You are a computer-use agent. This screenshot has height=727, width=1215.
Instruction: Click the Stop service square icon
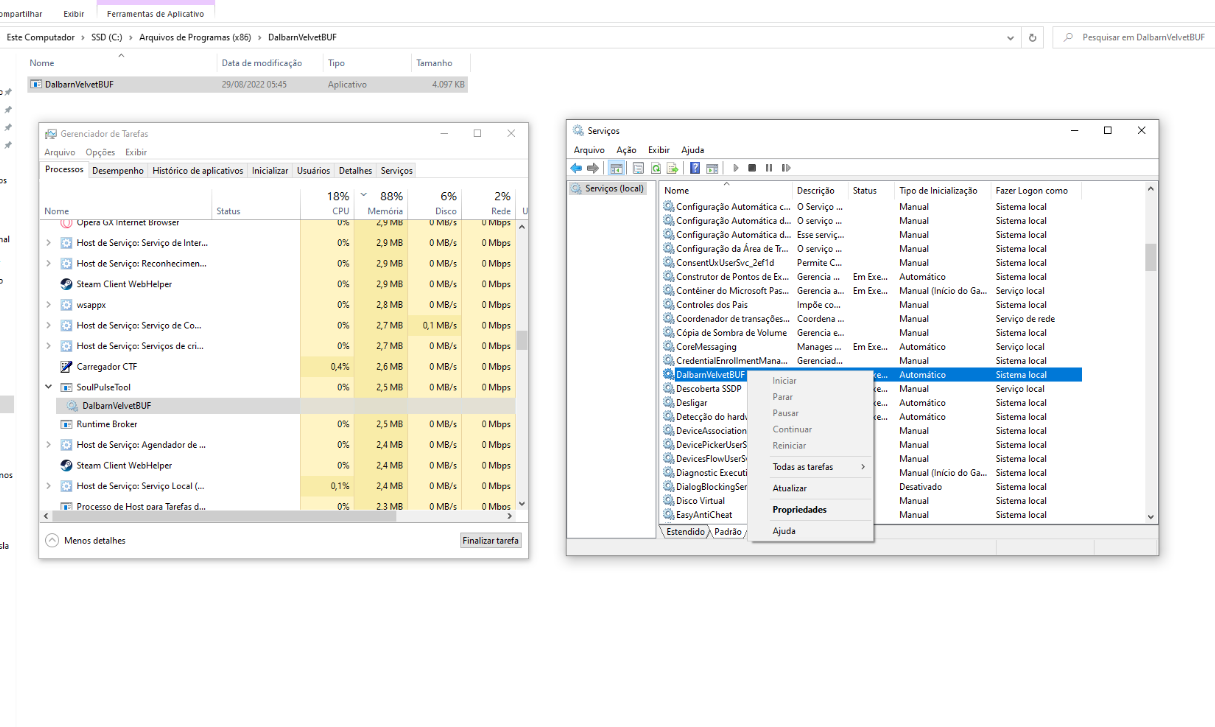[x=752, y=168]
